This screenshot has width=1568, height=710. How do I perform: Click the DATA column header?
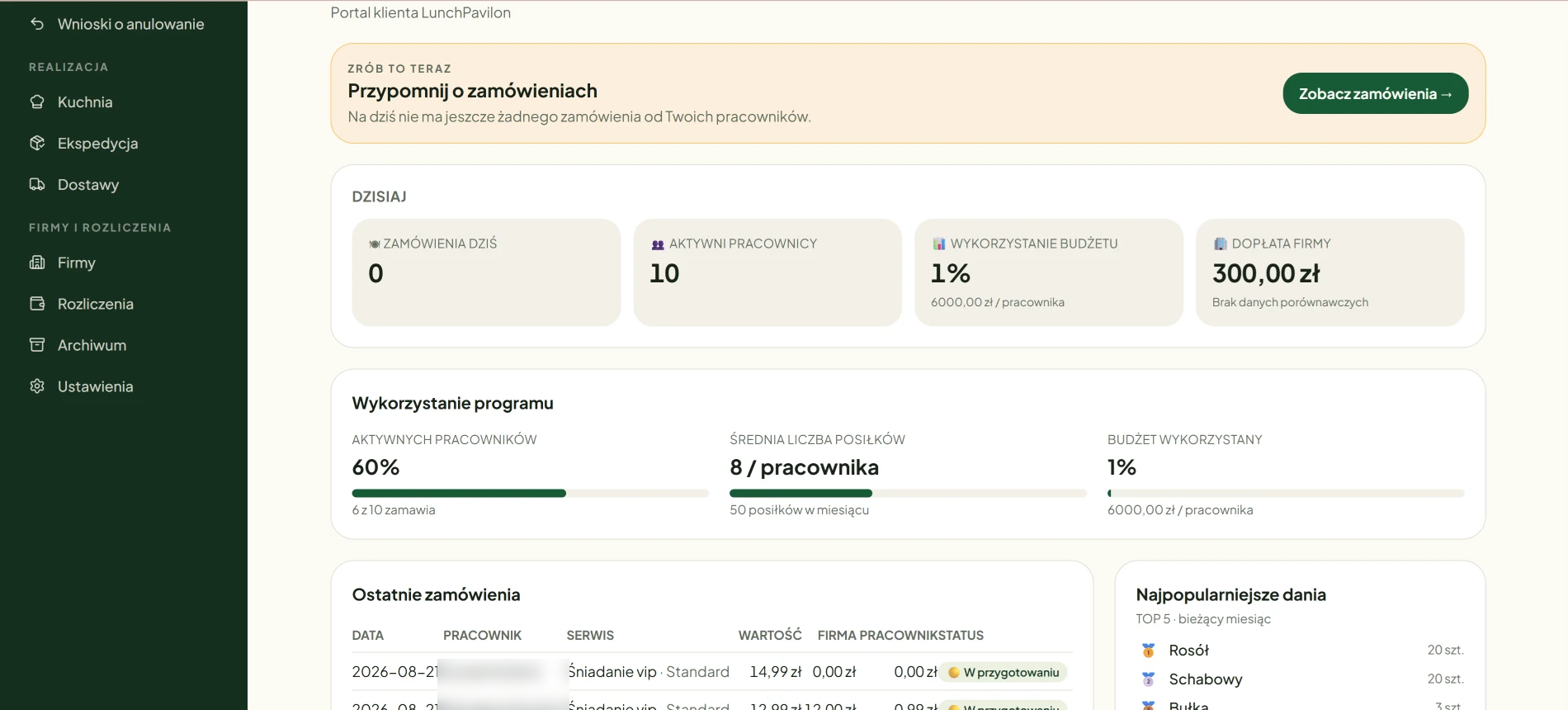coord(368,635)
